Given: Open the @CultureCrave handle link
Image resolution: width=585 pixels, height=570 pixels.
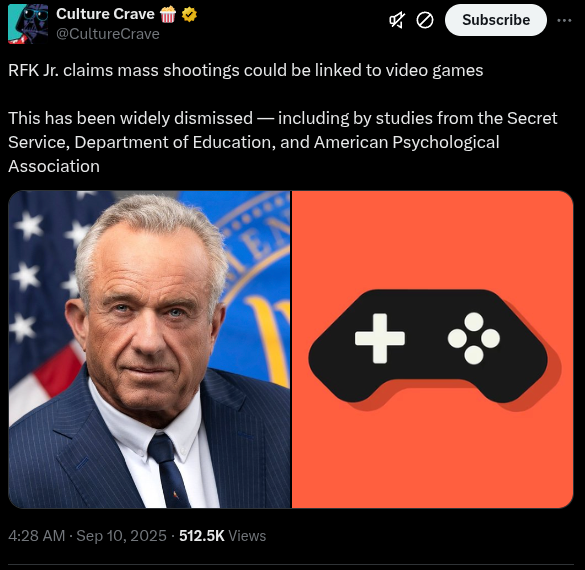Looking at the screenshot, I should click(x=108, y=34).
